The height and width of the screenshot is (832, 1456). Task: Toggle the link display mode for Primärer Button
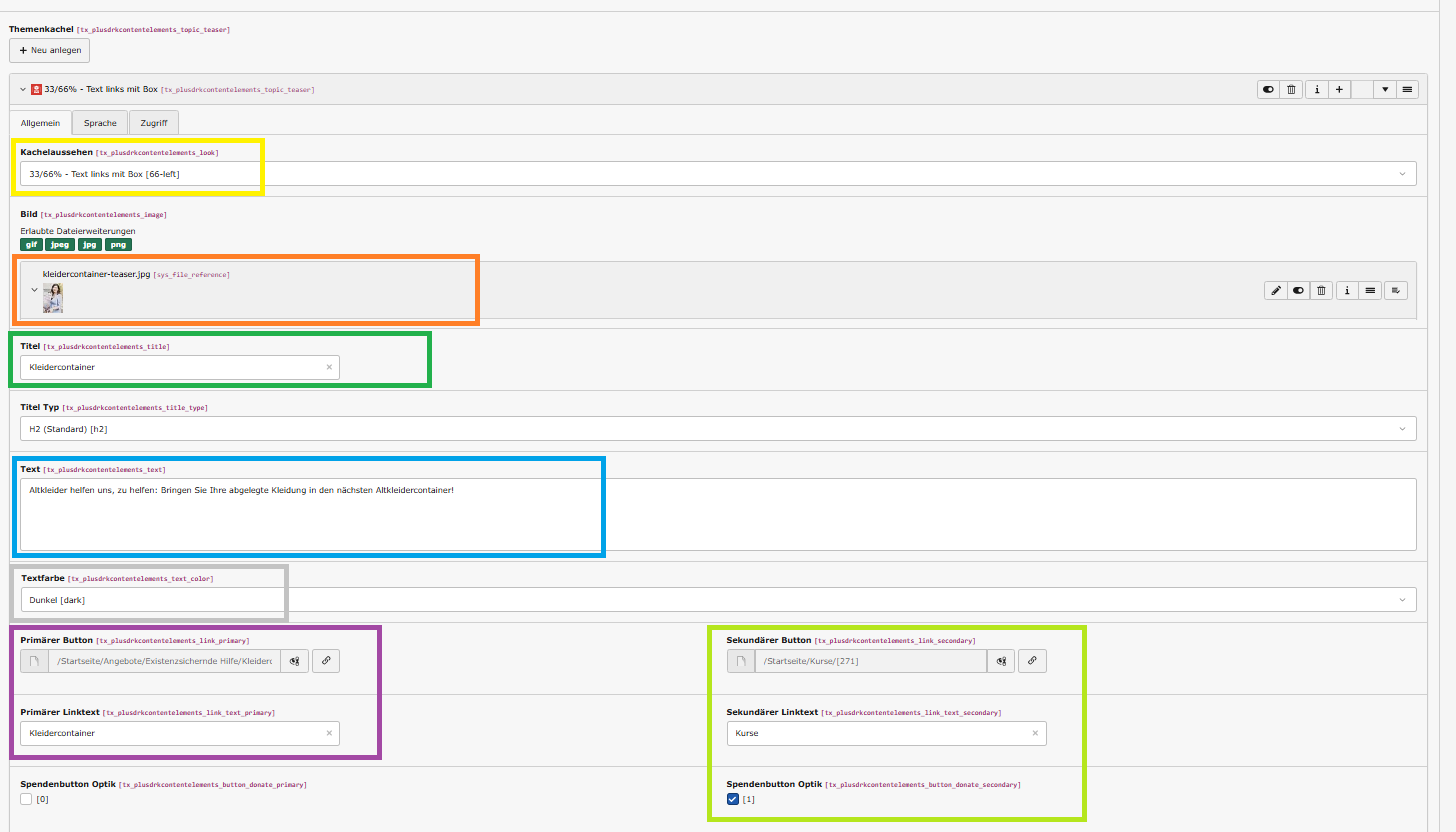click(295, 661)
